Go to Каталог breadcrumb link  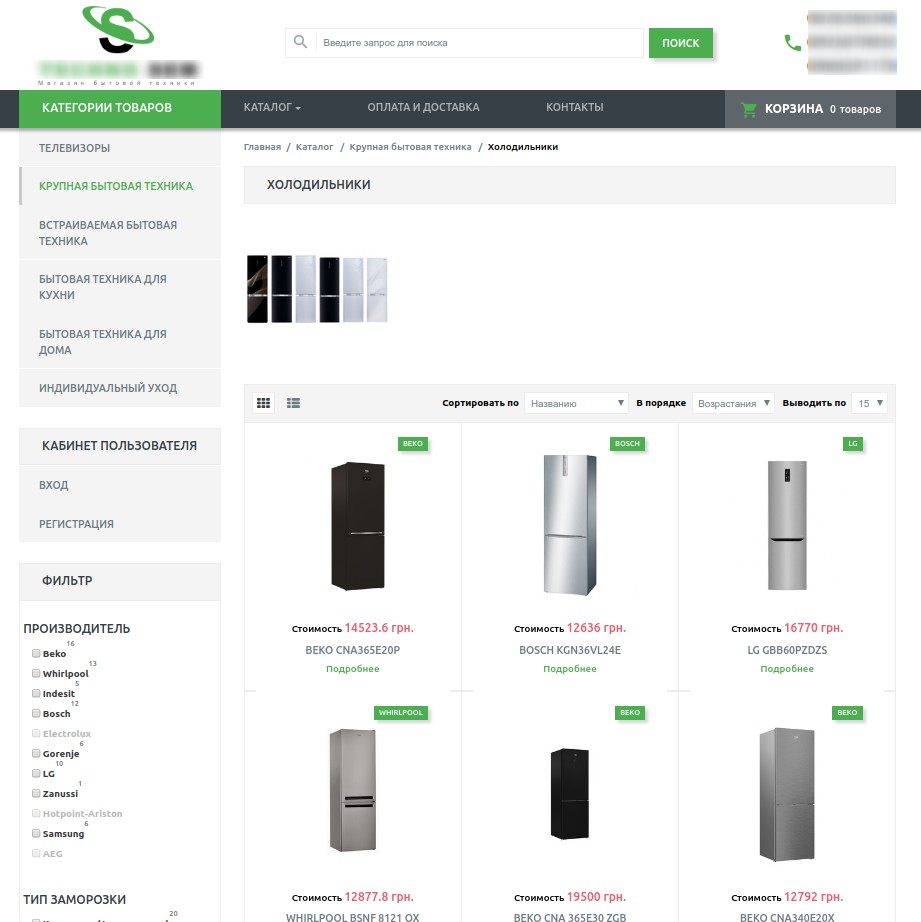(x=314, y=146)
